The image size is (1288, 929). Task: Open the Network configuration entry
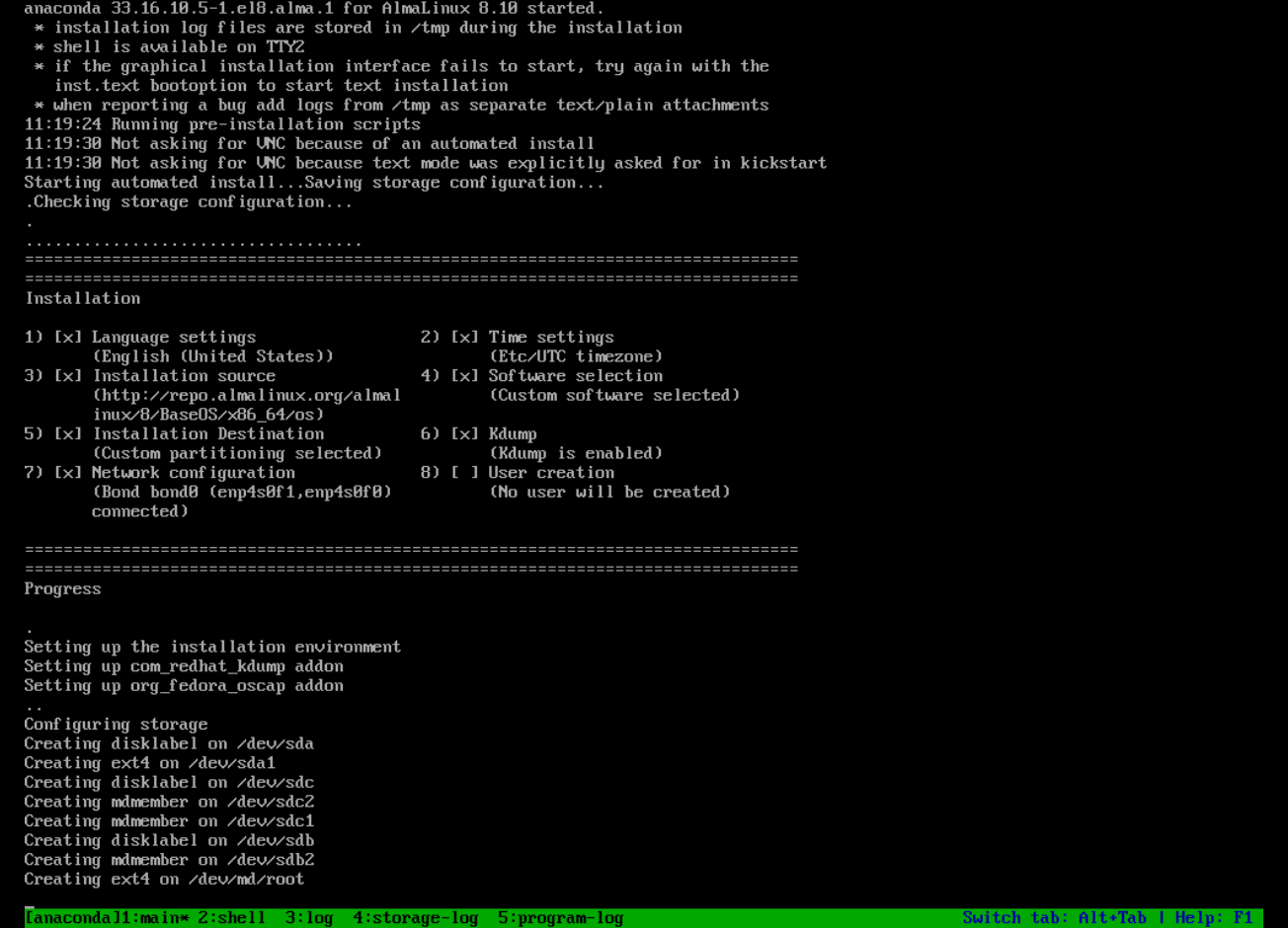[193, 472]
